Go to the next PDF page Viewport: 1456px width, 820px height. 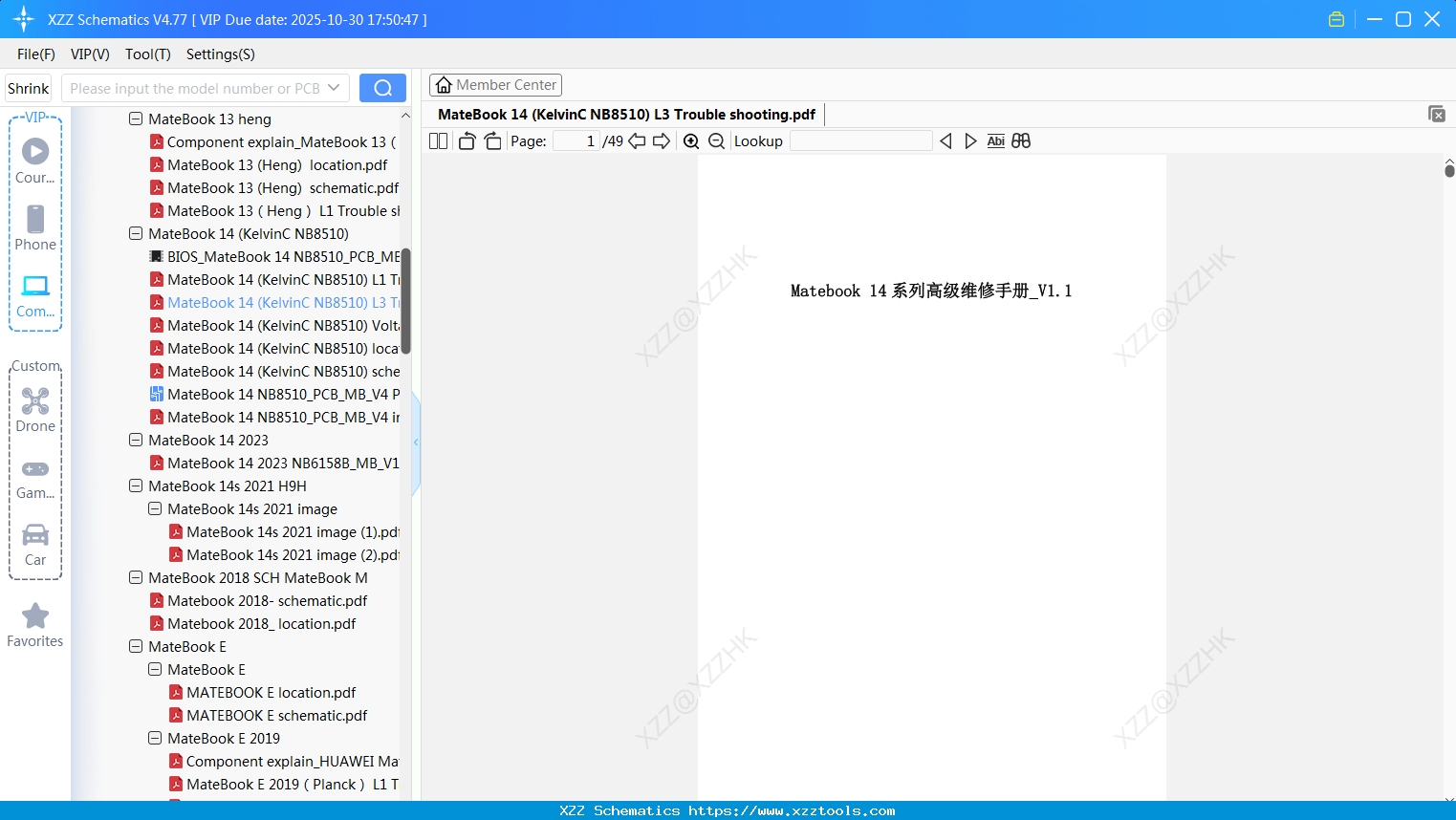point(662,141)
